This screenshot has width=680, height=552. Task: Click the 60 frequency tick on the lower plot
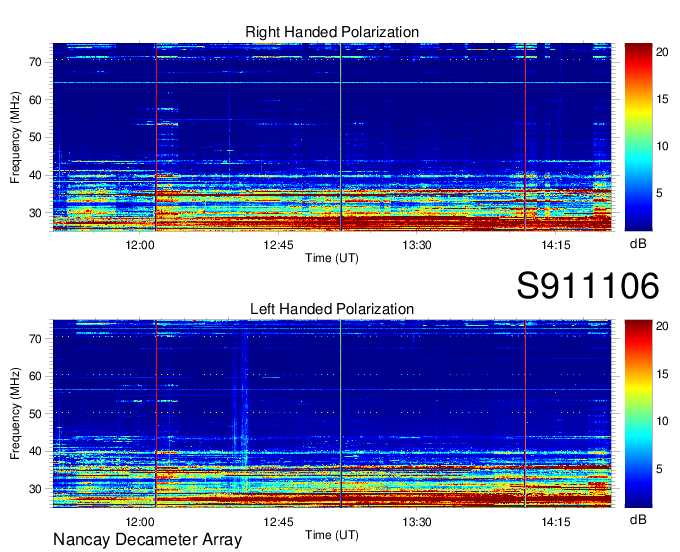pos(36,376)
